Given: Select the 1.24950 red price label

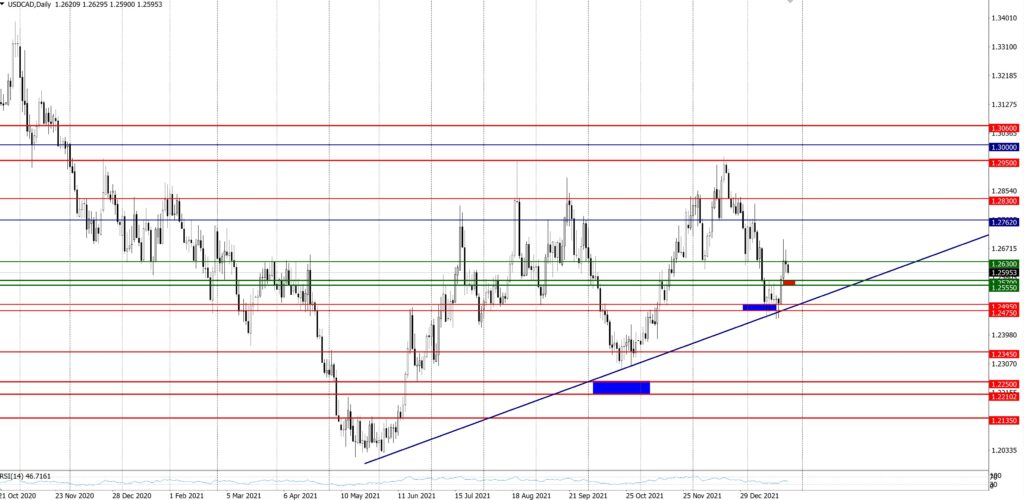Looking at the screenshot, I should (x=1004, y=306).
